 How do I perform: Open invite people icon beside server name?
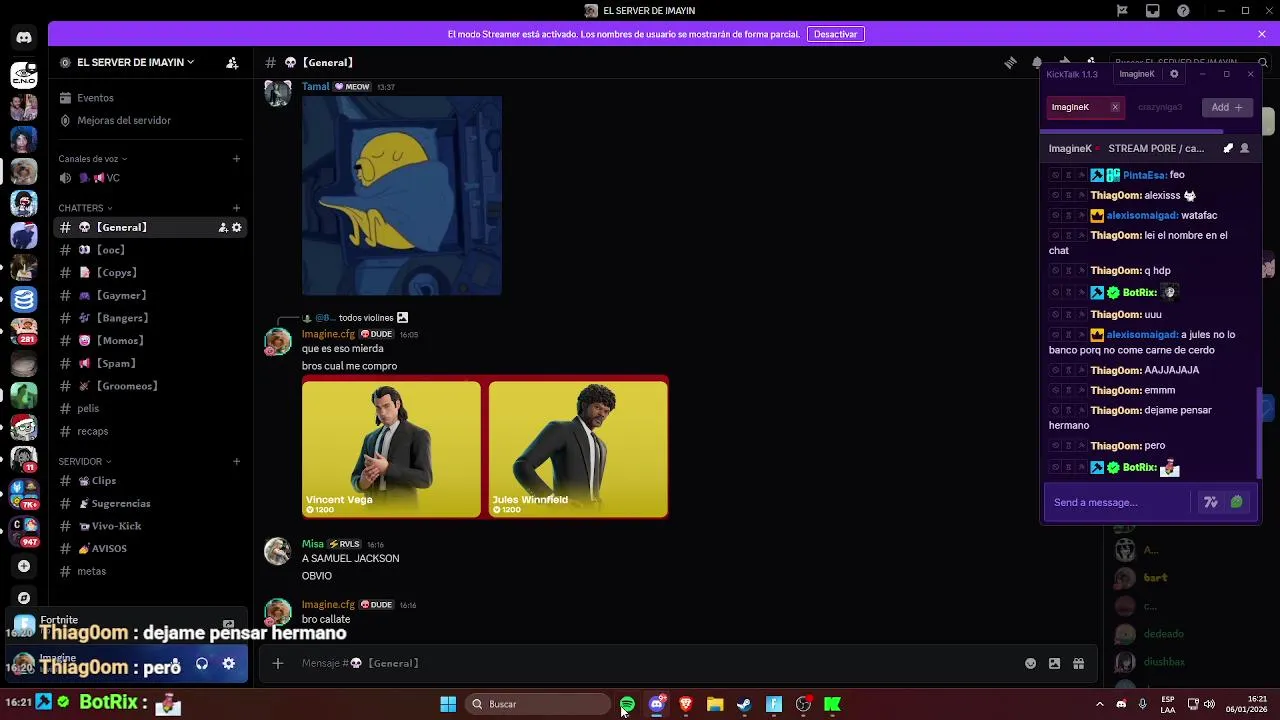tap(232, 62)
